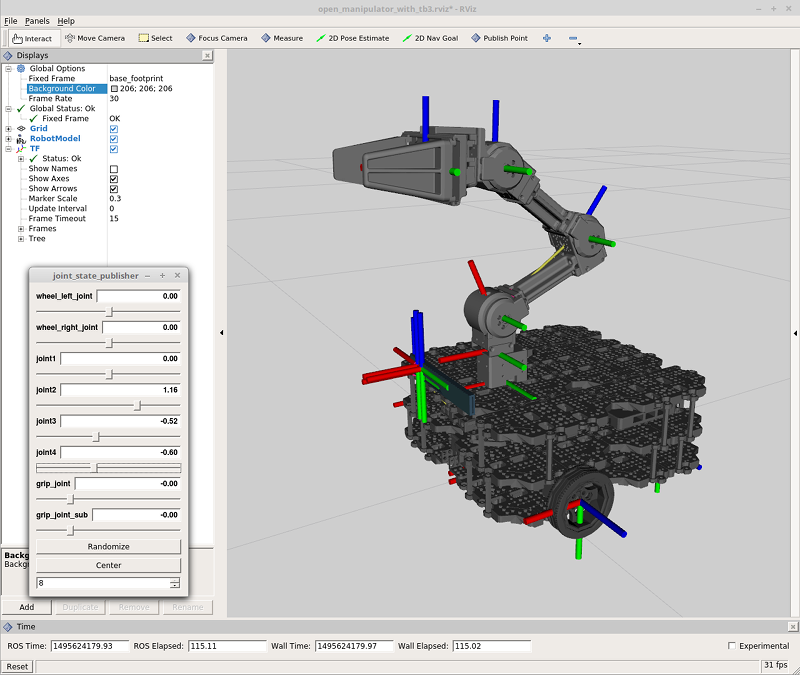The image size is (800, 675).
Task: Enable the Experimental checkbox
Action: [x=732, y=646]
